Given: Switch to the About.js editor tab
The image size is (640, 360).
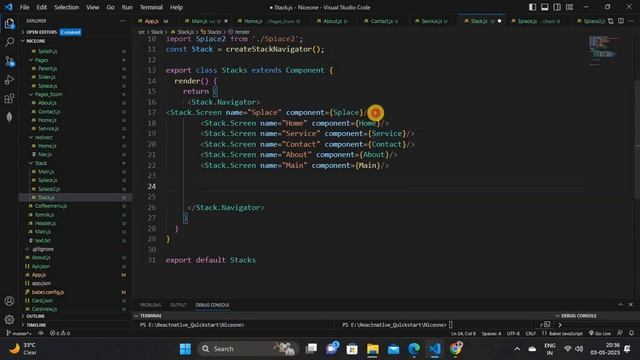Looking at the screenshot, I should point(334,21).
